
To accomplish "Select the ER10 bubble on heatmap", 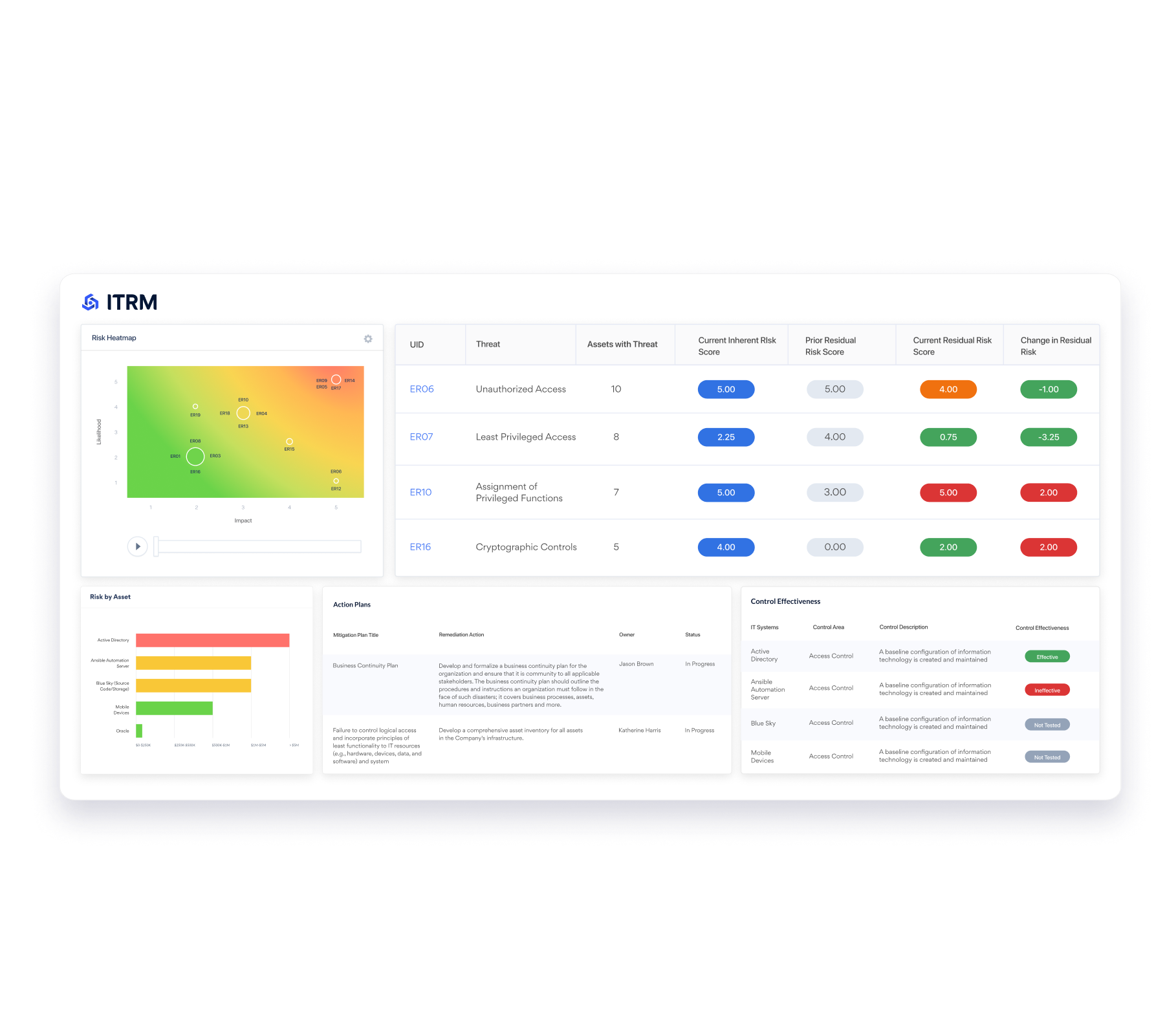I will pyautogui.click(x=243, y=413).
